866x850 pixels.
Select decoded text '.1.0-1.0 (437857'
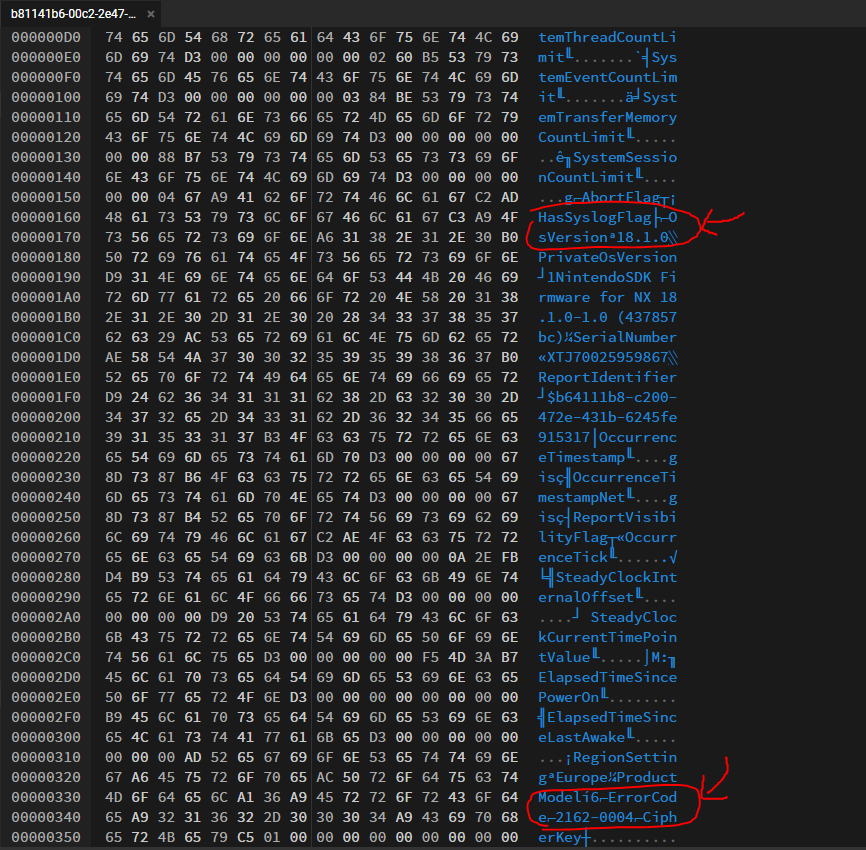[608, 318]
